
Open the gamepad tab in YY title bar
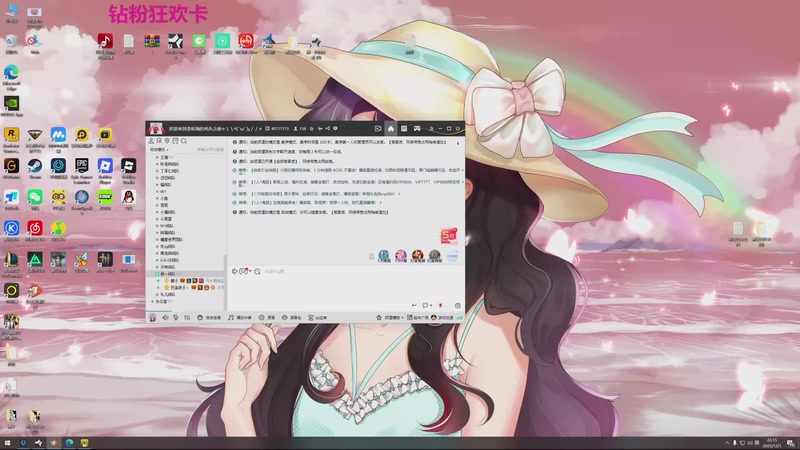[417, 129]
